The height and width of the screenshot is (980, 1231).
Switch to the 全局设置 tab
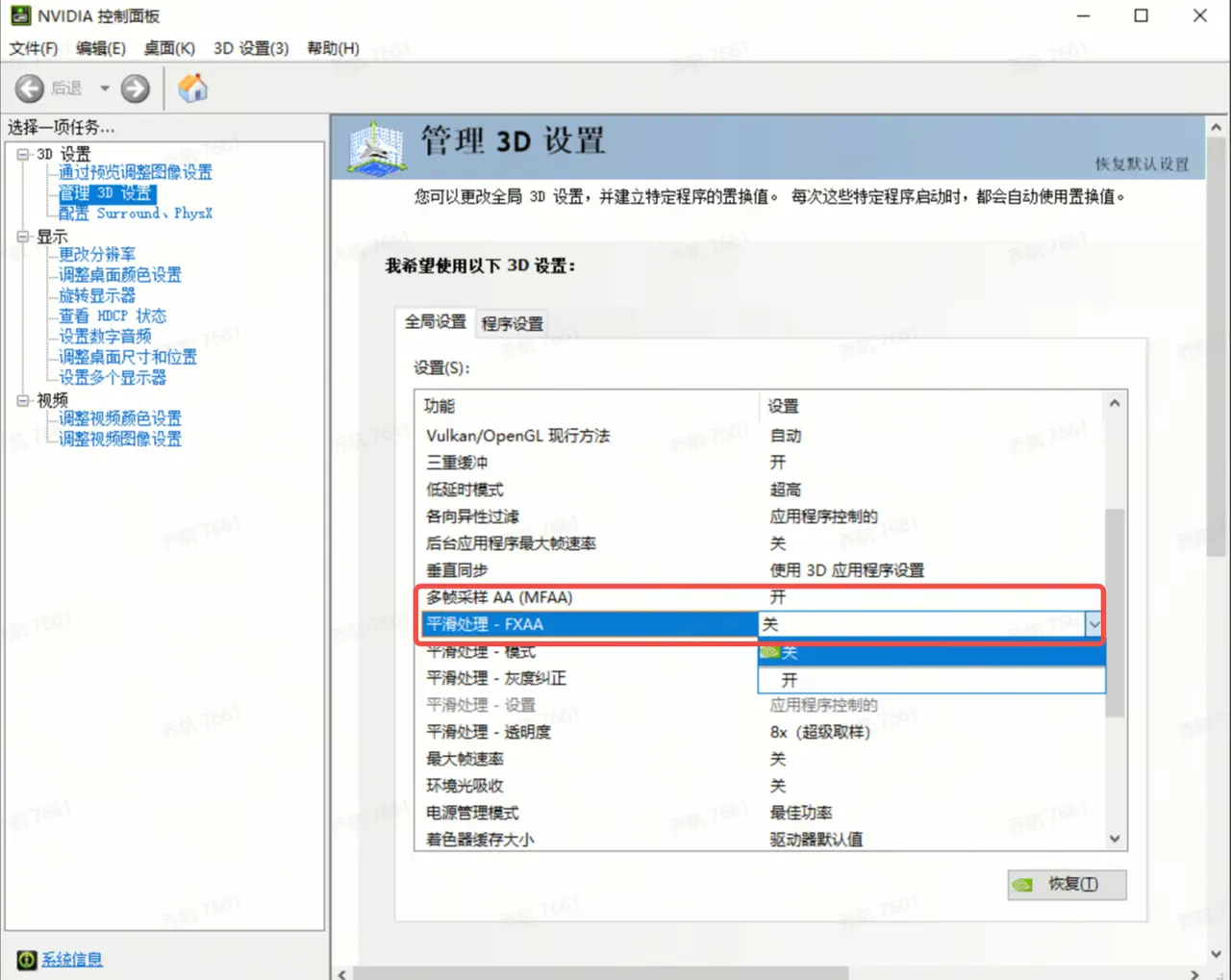pos(435,322)
